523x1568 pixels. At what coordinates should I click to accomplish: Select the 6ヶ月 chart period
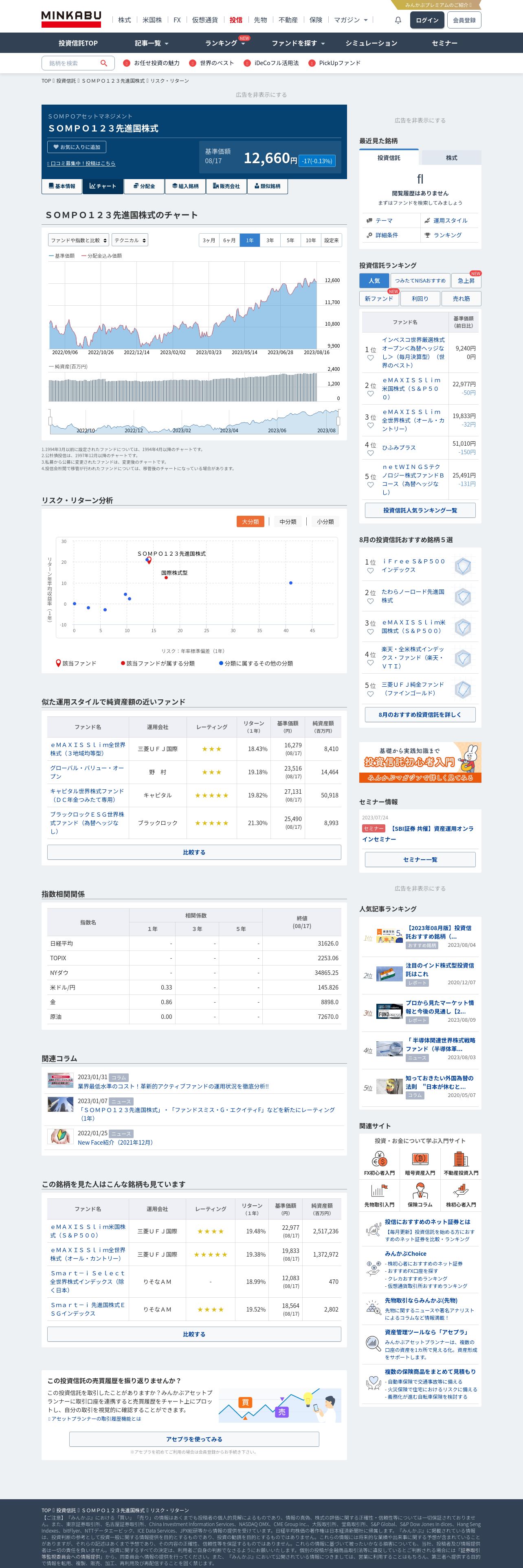pyautogui.click(x=229, y=241)
